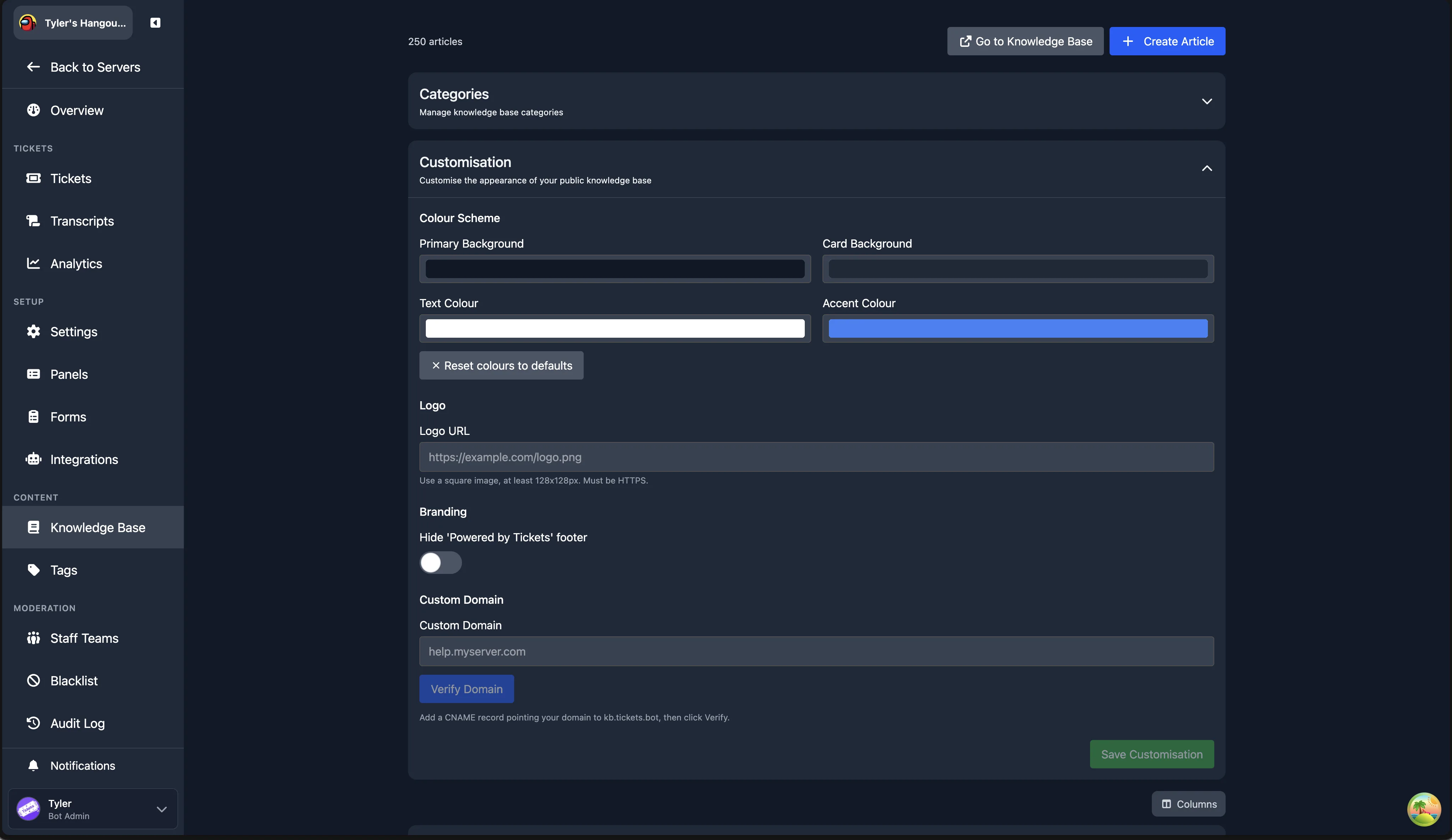Click Go to Knowledge Base button
This screenshot has width=1452, height=840.
pos(1025,41)
